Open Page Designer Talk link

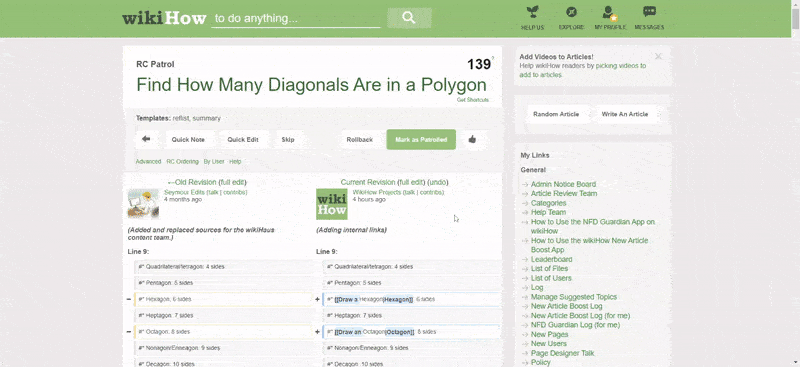click(x=562, y=353)
